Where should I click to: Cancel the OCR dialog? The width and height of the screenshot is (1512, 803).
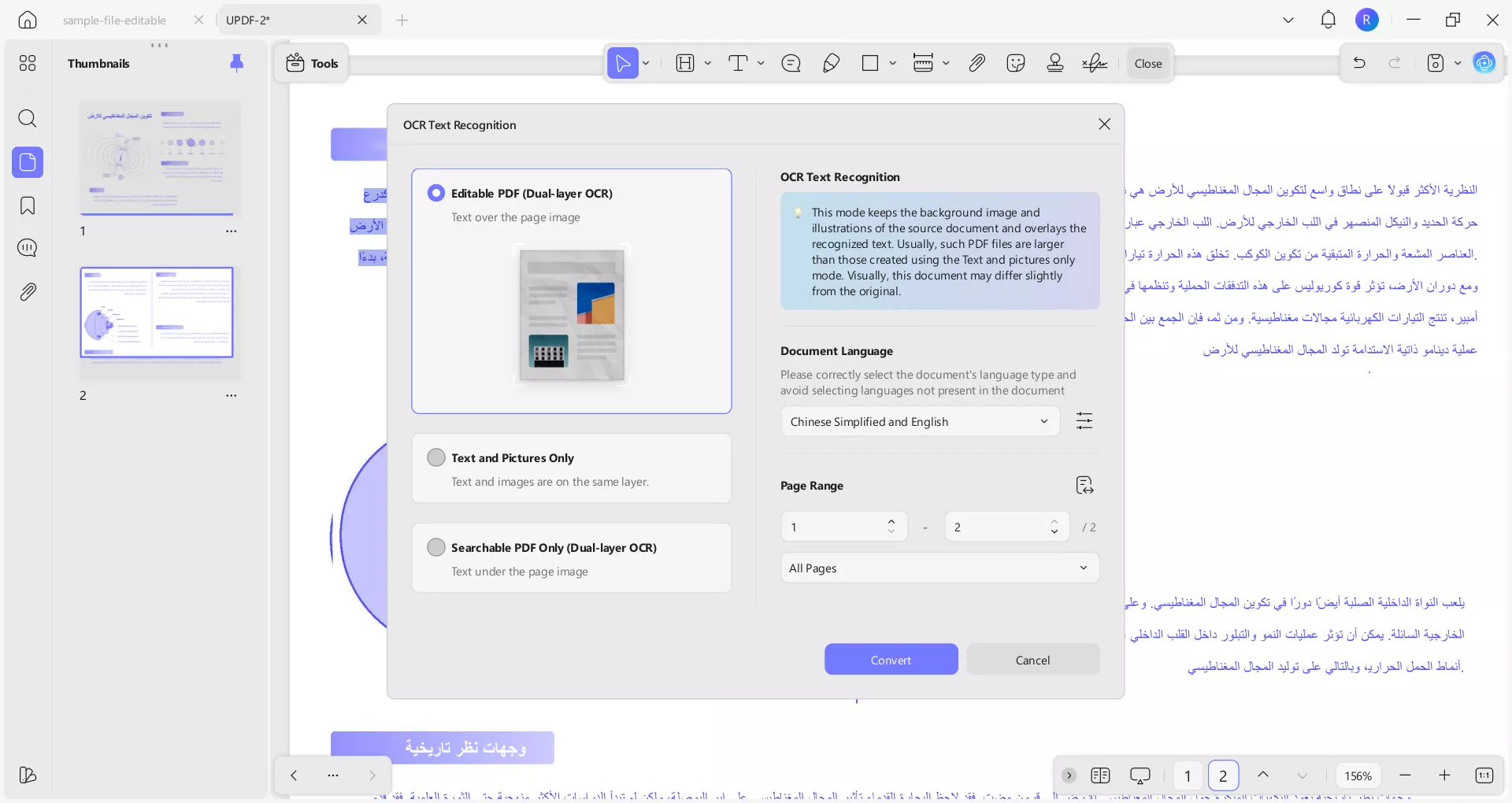pyautogui.click(x=1032, y=660)
